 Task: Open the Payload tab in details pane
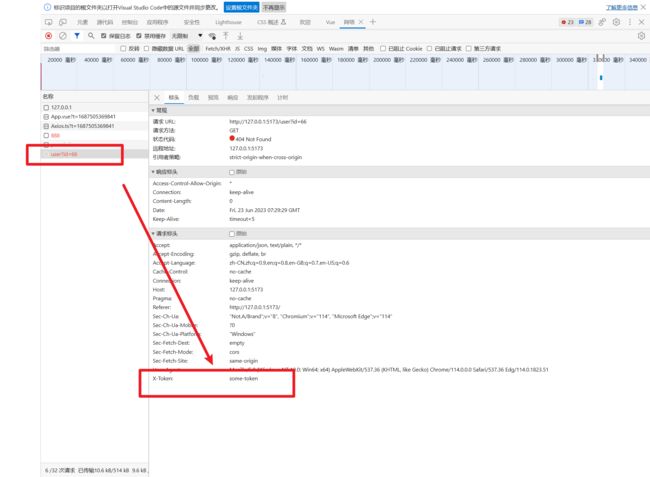194,97
